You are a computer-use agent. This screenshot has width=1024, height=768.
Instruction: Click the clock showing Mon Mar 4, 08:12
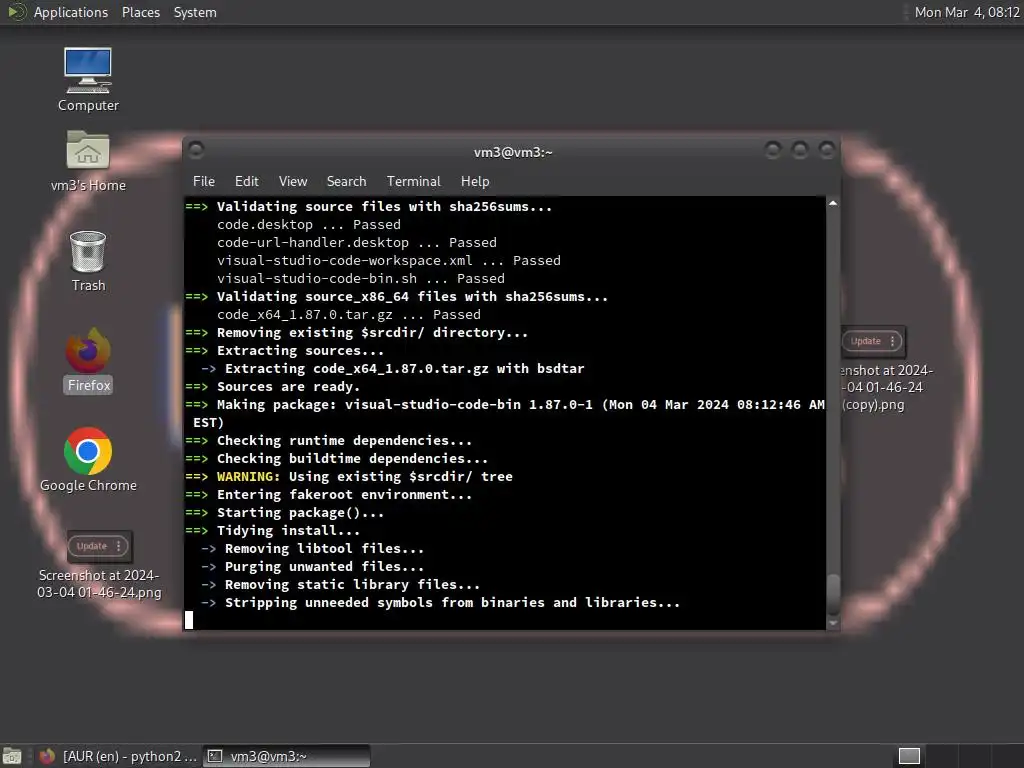(x=967, y=12)
